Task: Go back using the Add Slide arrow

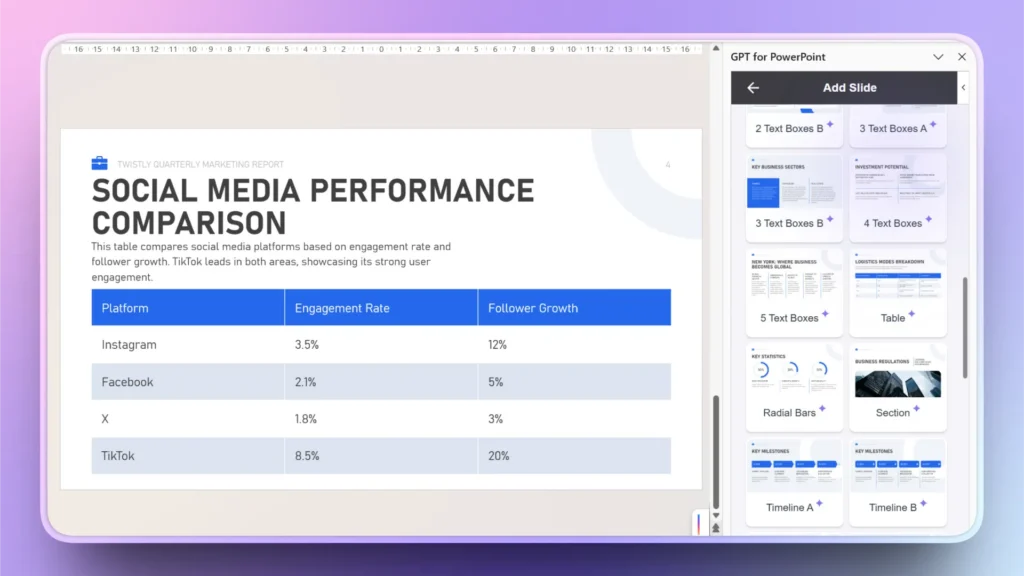Action: coord(753,88)
